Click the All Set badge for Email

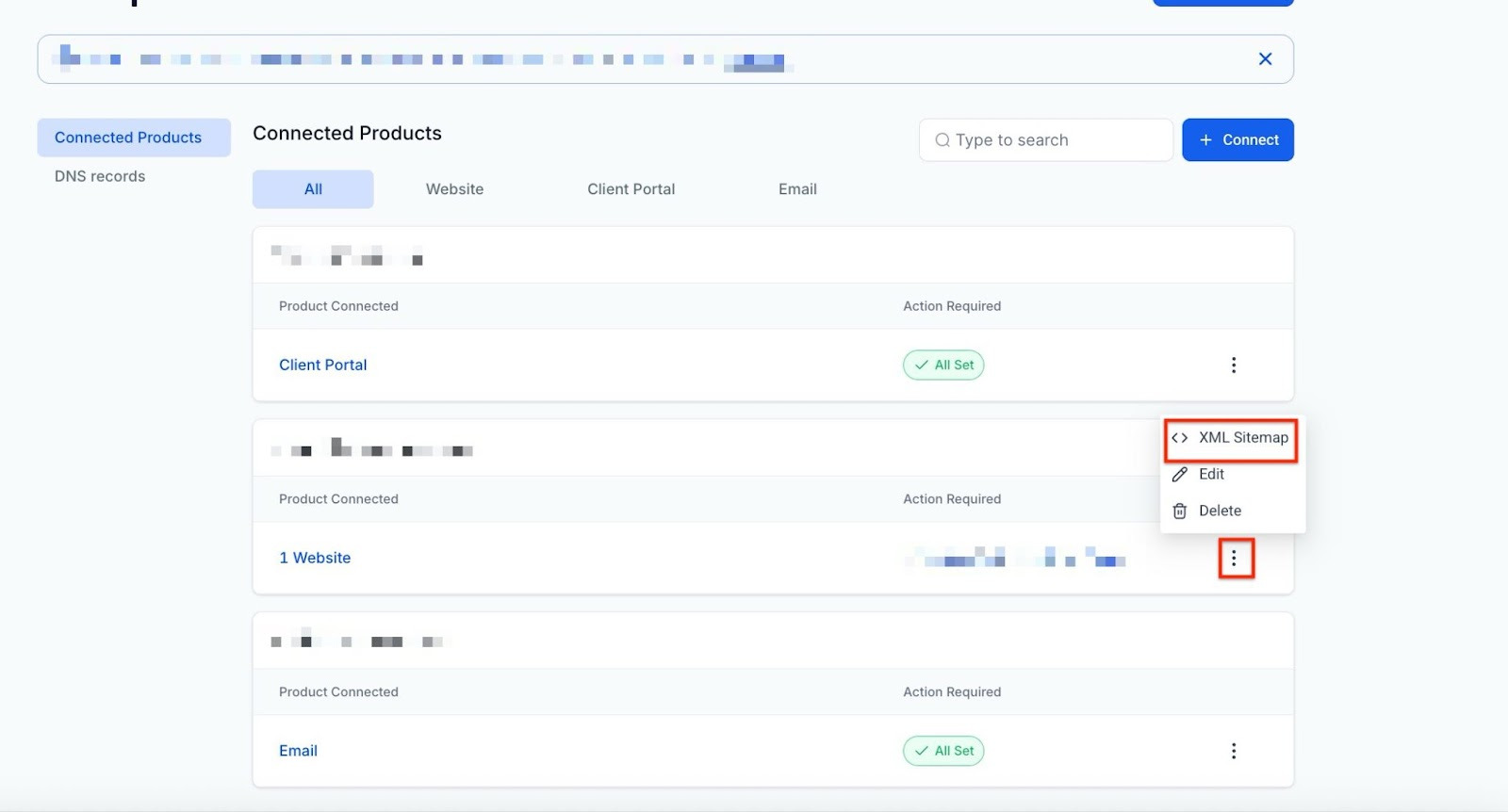pos(943,751)
